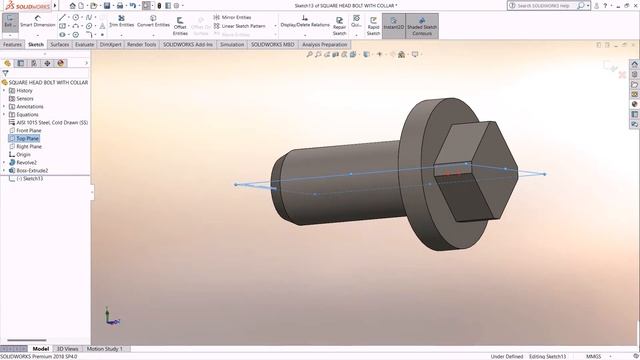Save the document with the Save icon

point(107,6)
